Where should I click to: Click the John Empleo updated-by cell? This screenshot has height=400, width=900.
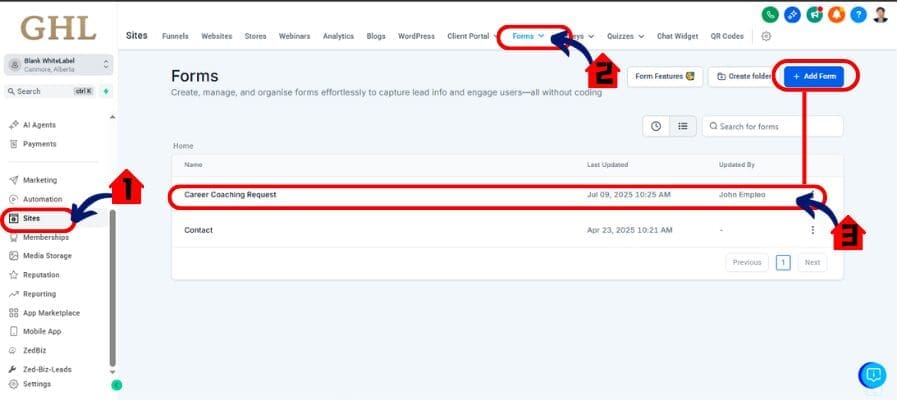click(742, 195)
